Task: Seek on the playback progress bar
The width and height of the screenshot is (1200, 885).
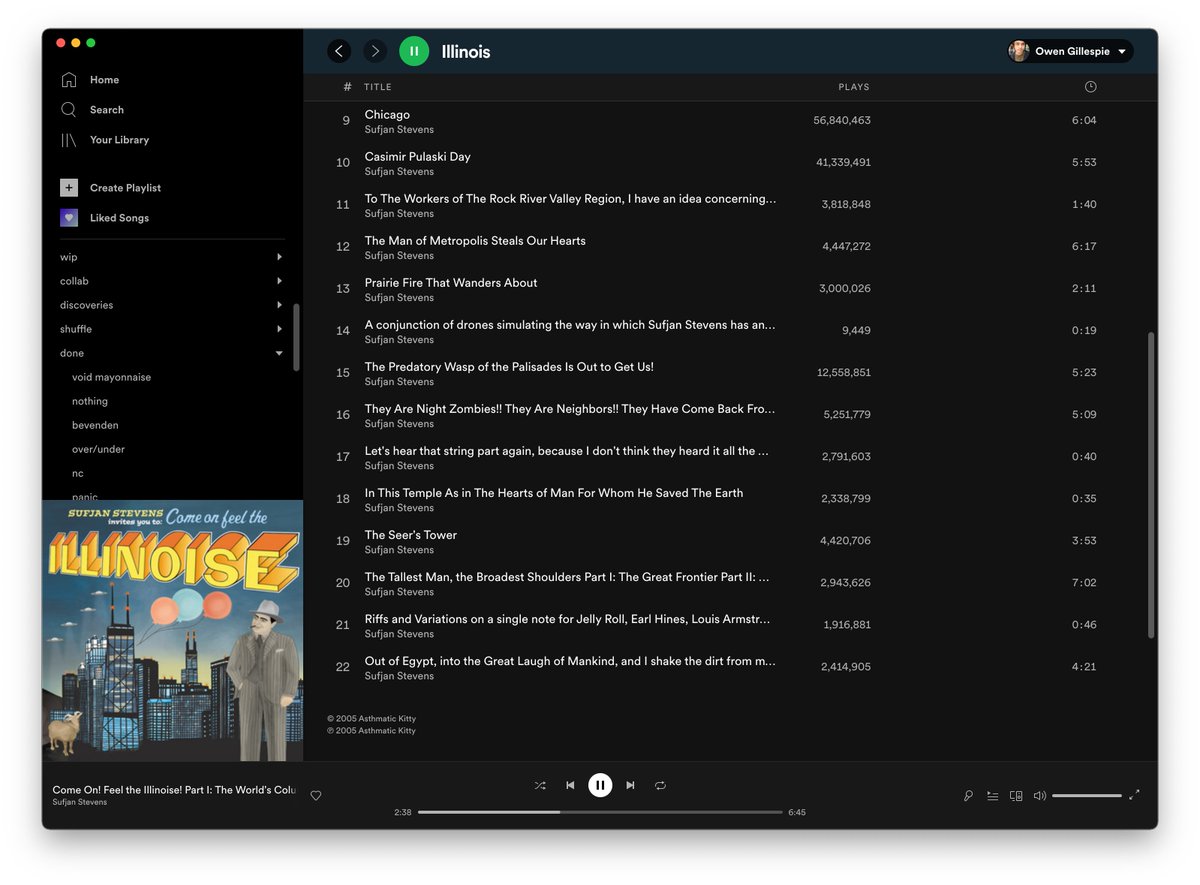Action: click(x=600, y=812)
